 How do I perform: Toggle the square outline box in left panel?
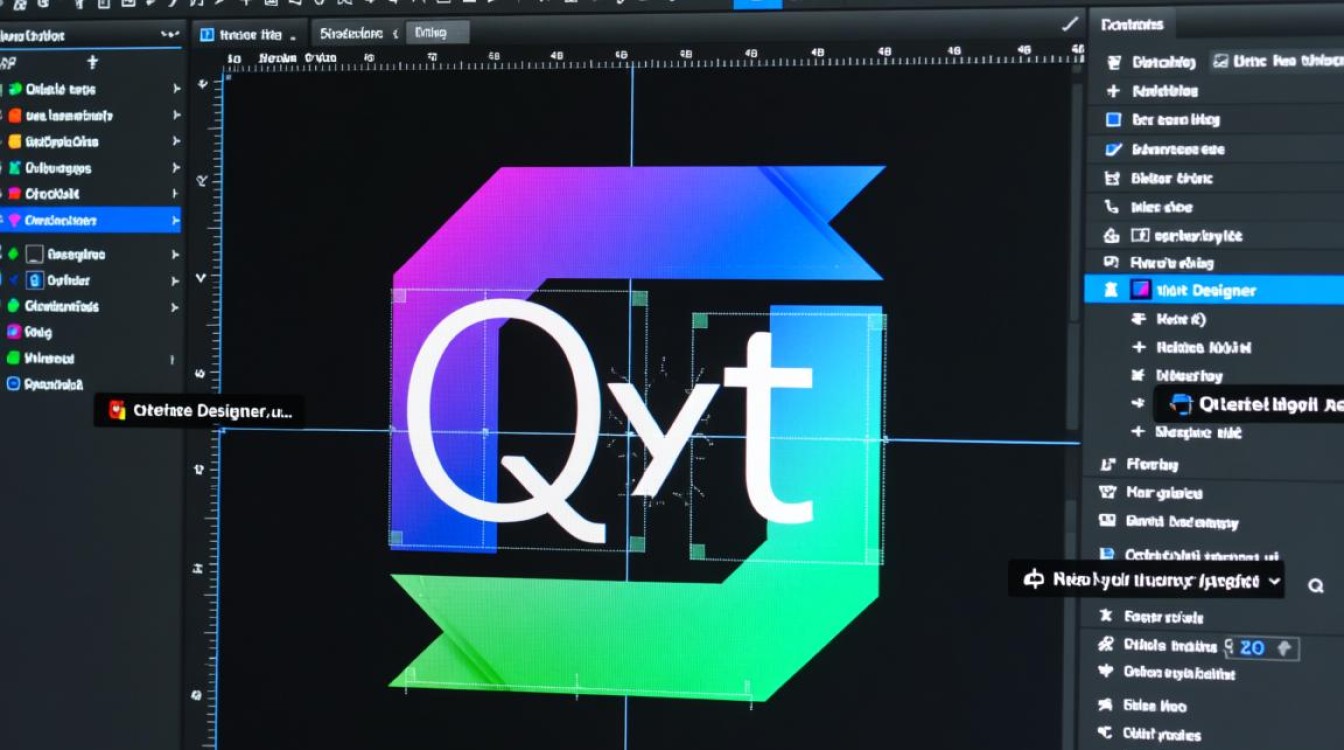35,255
